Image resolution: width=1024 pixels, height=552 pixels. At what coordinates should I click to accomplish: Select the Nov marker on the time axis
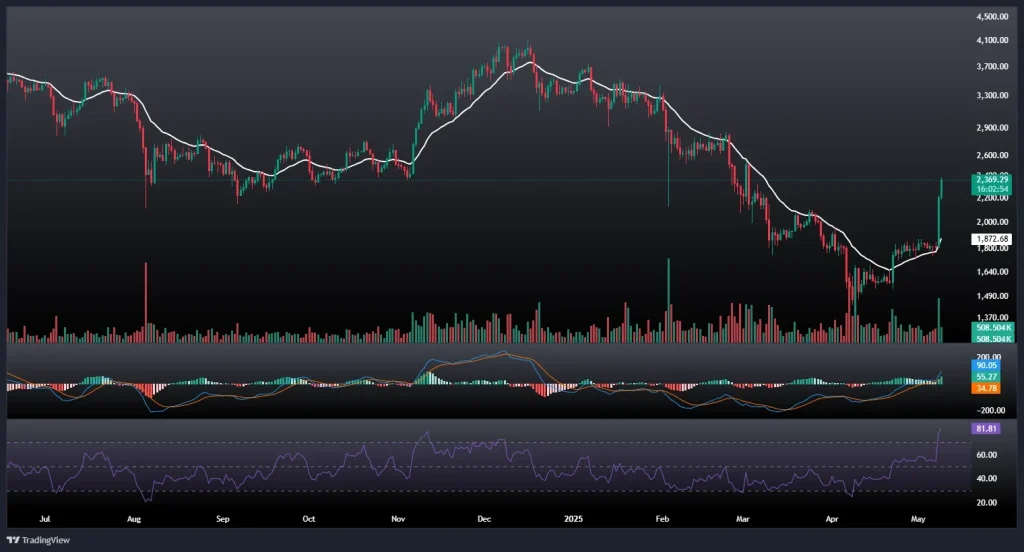[398, 520]
